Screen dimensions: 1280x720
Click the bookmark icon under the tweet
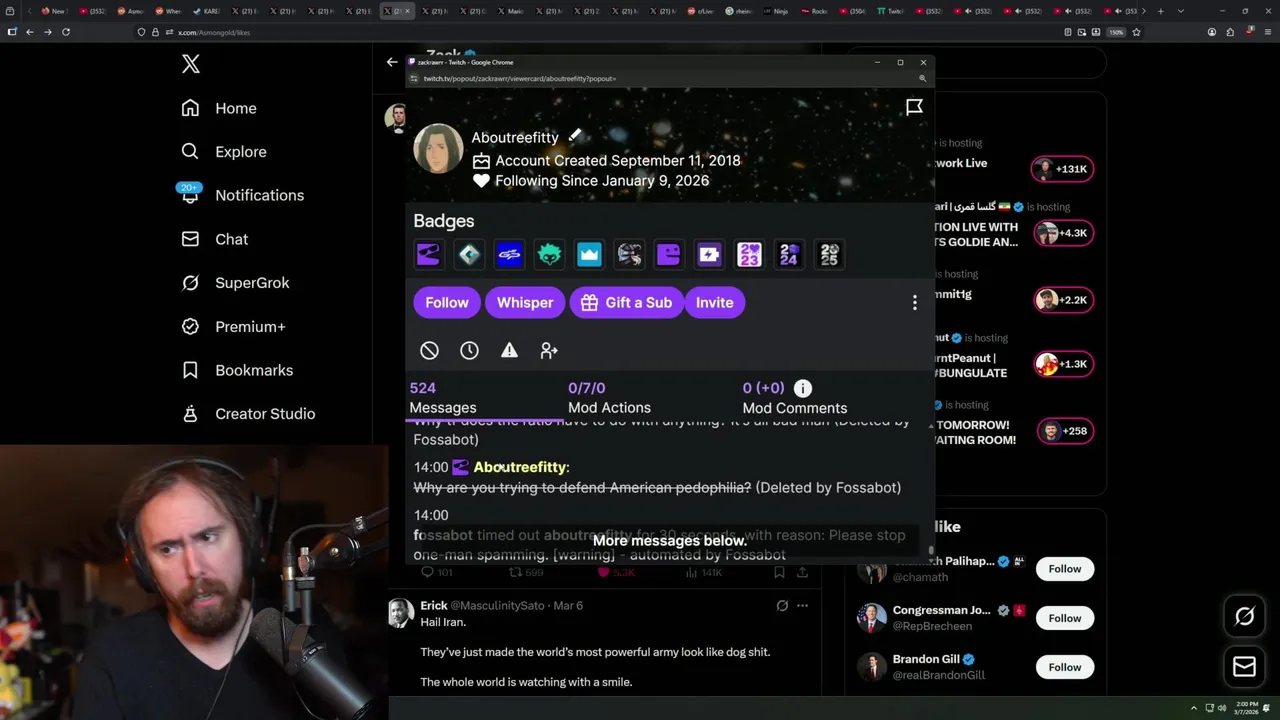781,572
